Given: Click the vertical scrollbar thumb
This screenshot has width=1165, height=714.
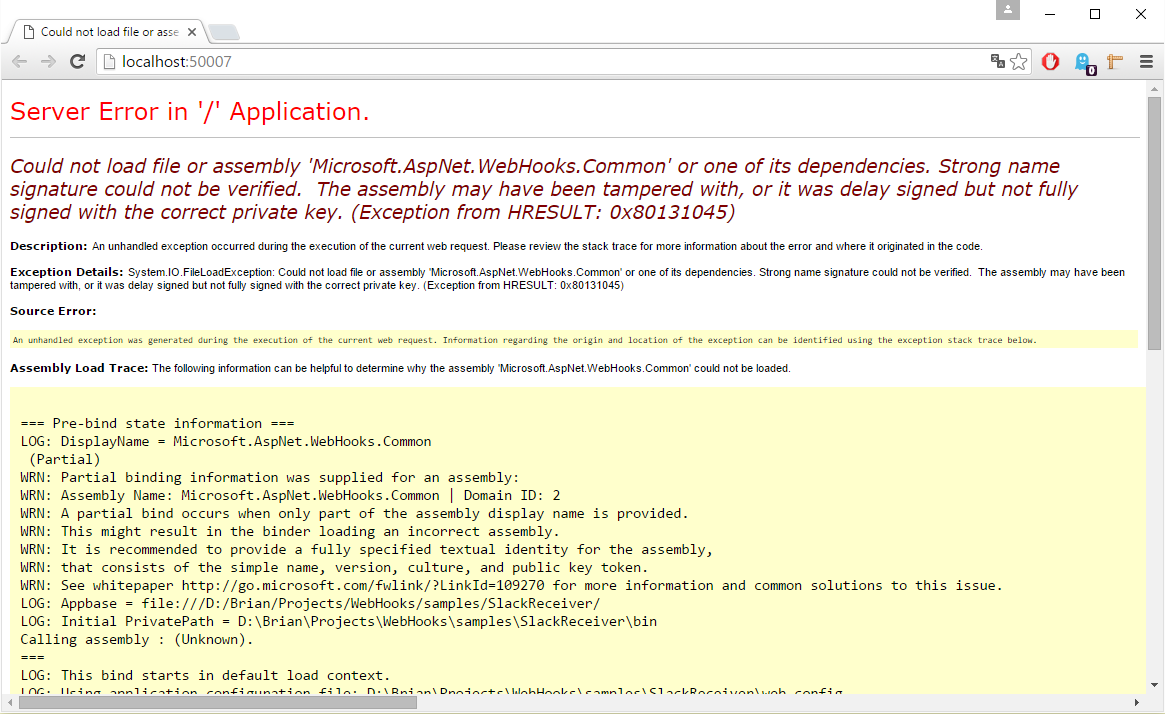Looking at the screenshot, I should click(1154, 223).
